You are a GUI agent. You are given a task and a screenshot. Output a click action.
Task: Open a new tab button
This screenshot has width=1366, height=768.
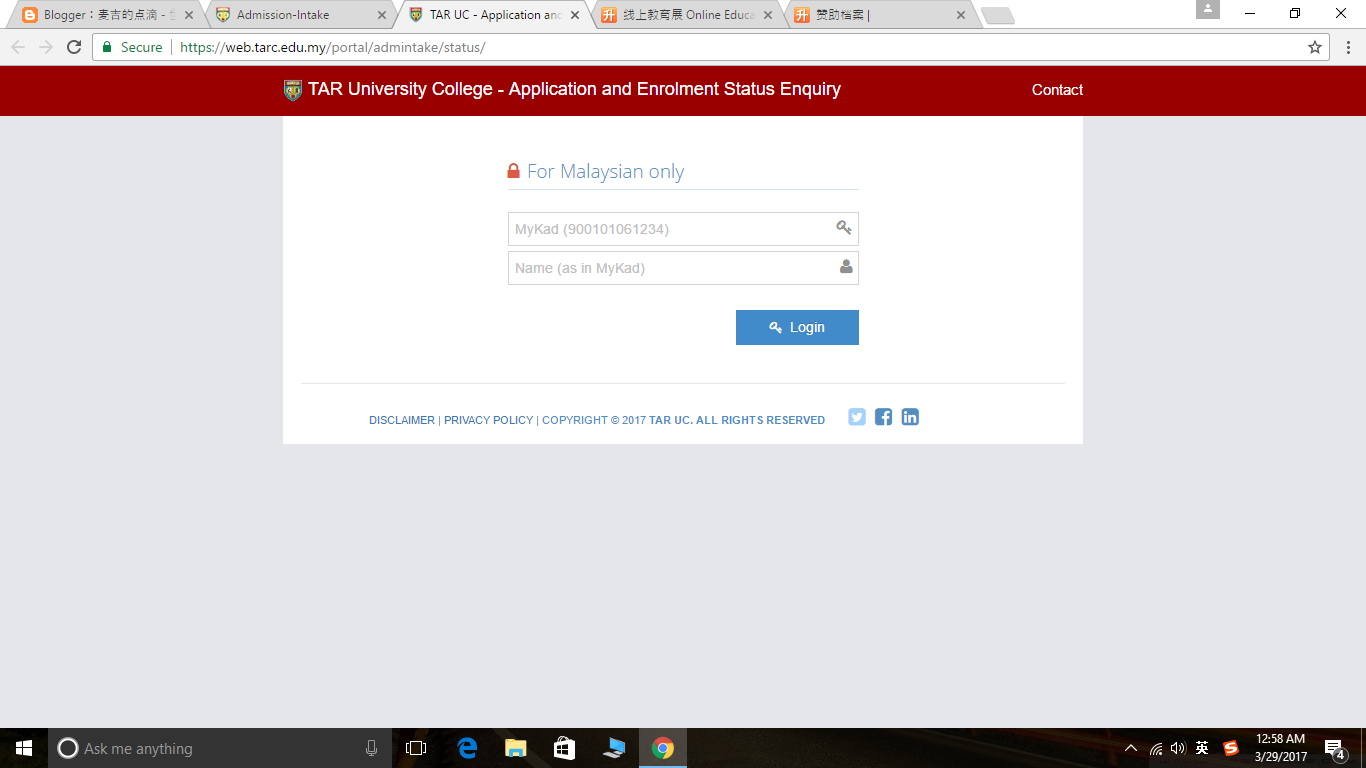[x=997, y=16]
